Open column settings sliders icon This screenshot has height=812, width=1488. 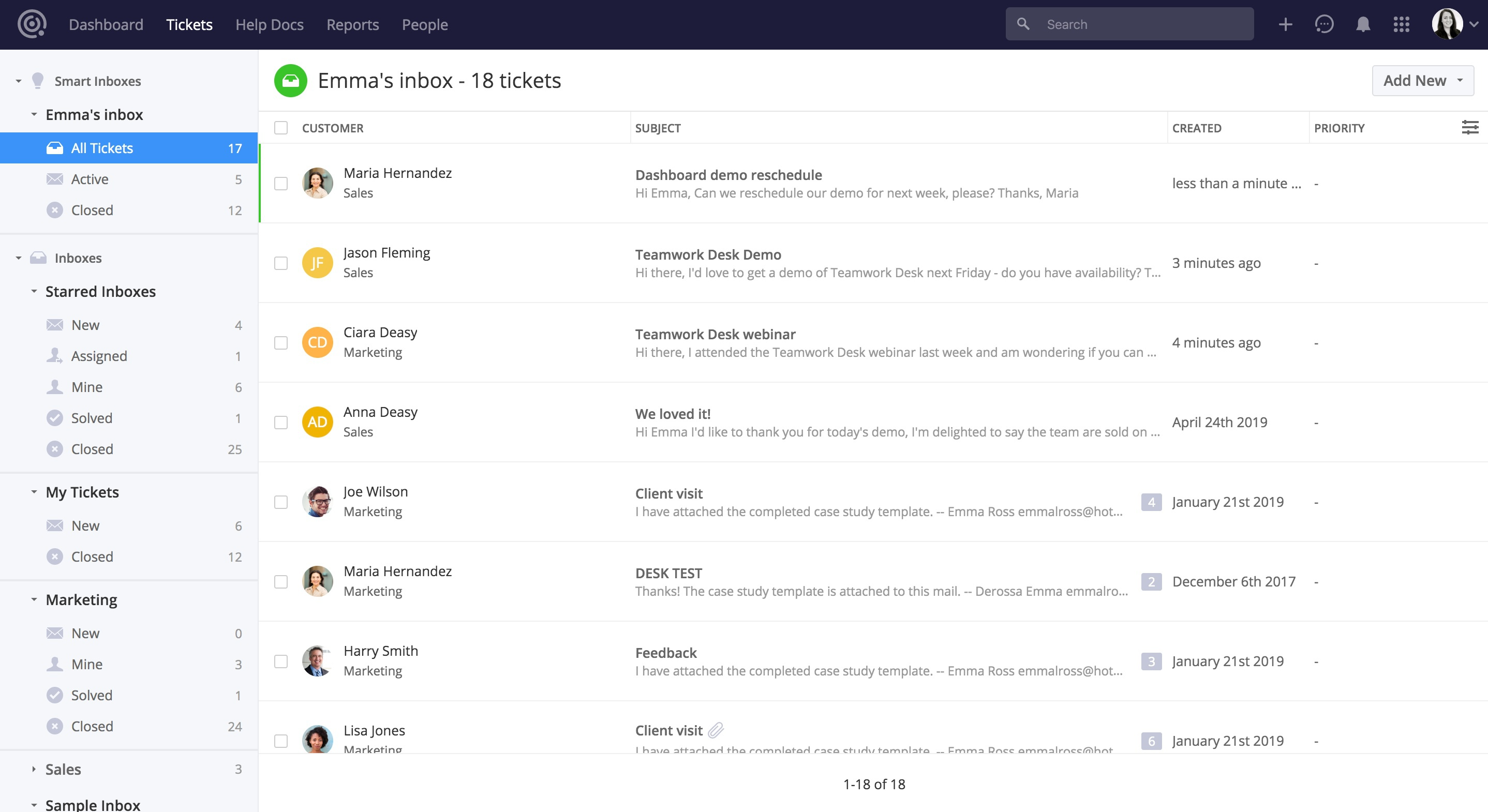(1469, 128)
